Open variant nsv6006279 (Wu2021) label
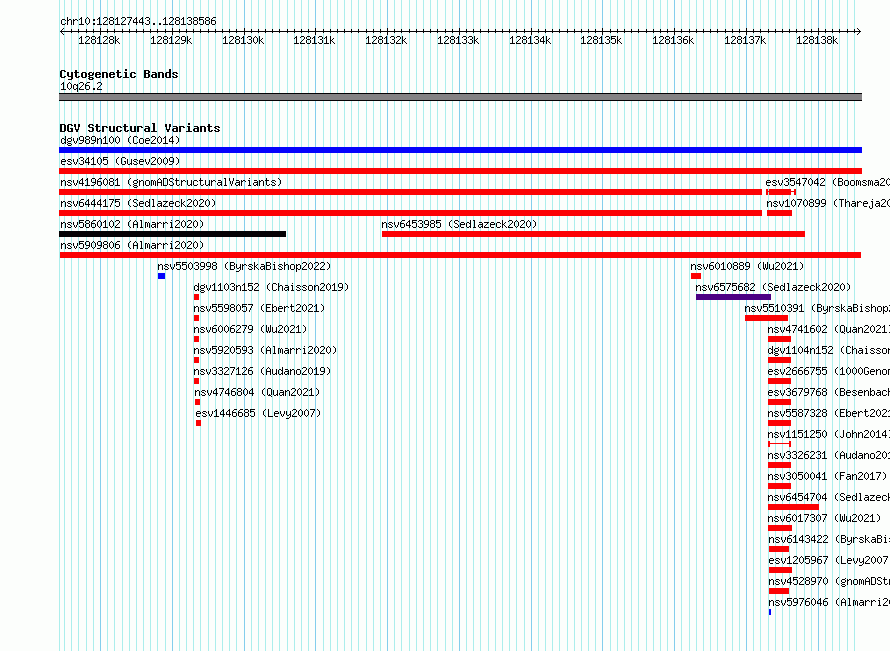This screenshot has width=890, height=651. point(250,329)
